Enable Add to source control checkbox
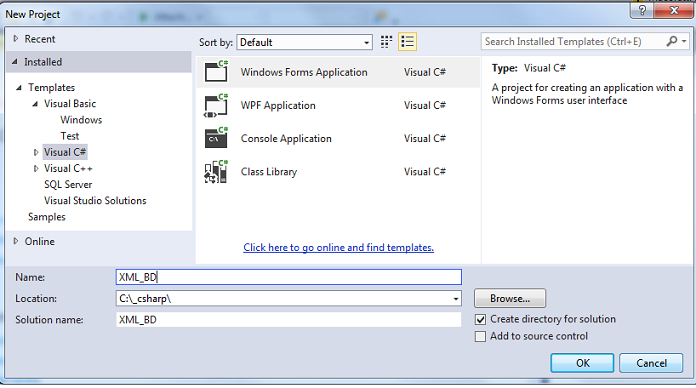 click(x=480, y=337)
